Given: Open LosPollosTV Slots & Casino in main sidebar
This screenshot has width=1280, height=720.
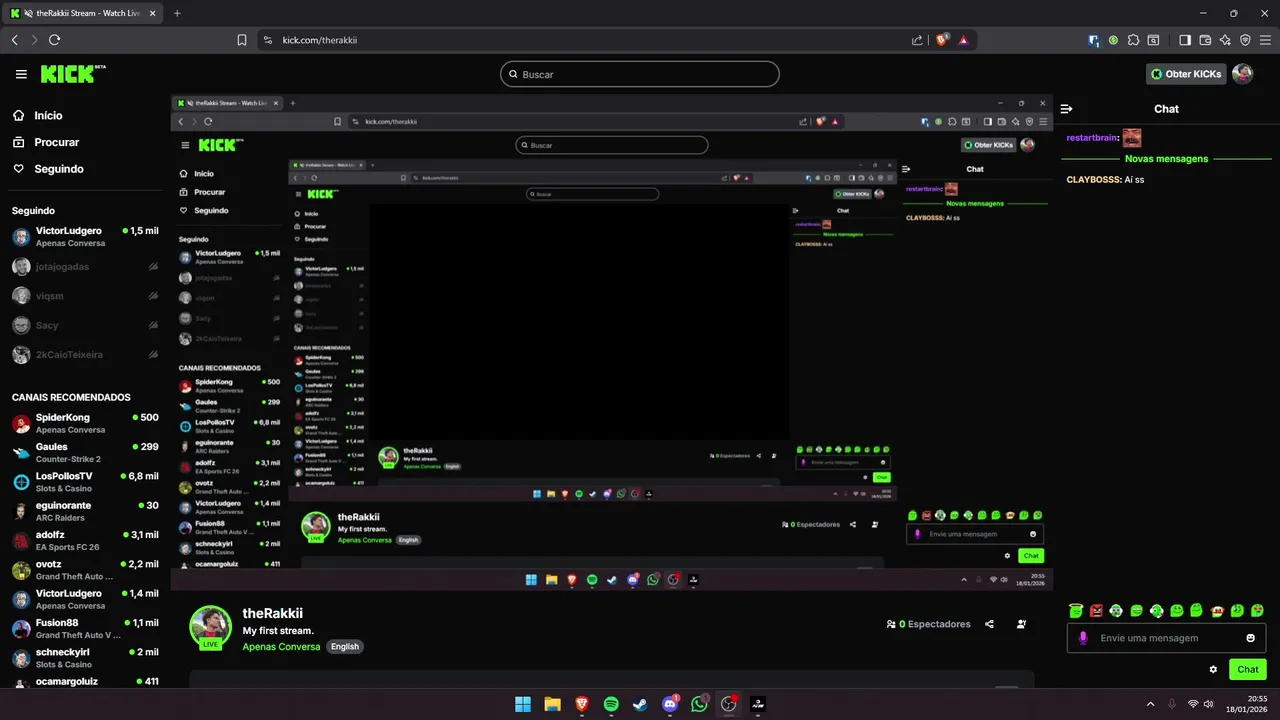Looking at the screenshot, I should (x=85, y=482).
